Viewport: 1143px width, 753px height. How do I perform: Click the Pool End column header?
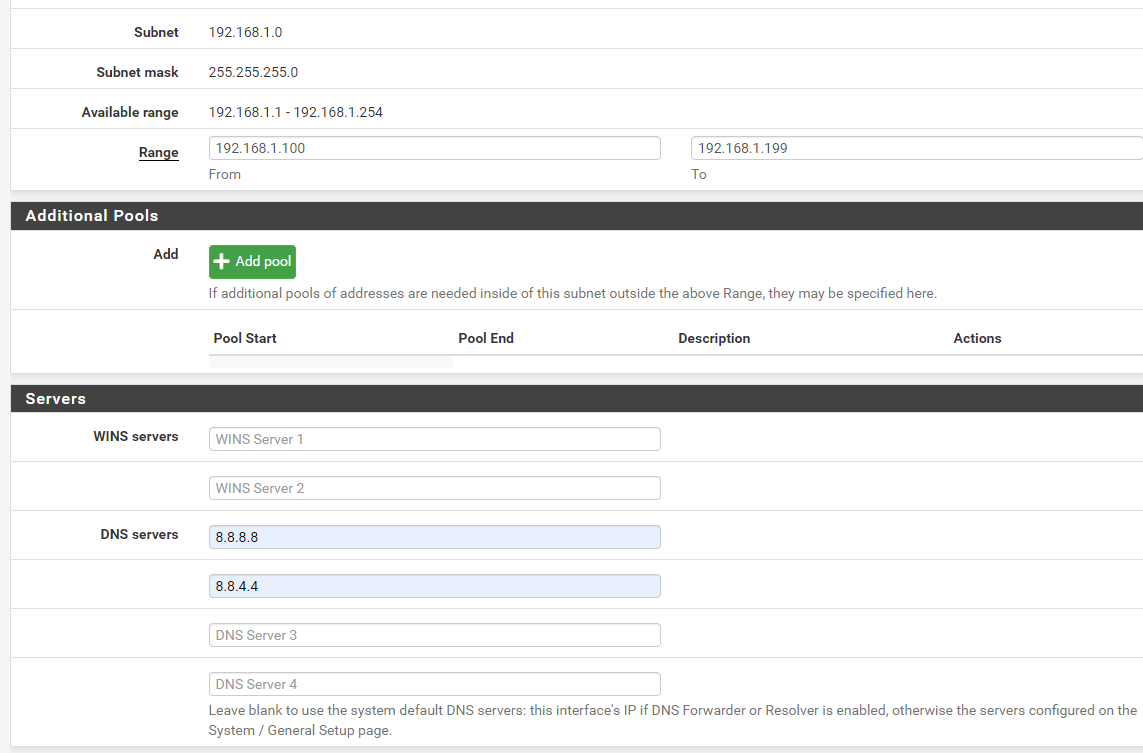coord(486,338)
